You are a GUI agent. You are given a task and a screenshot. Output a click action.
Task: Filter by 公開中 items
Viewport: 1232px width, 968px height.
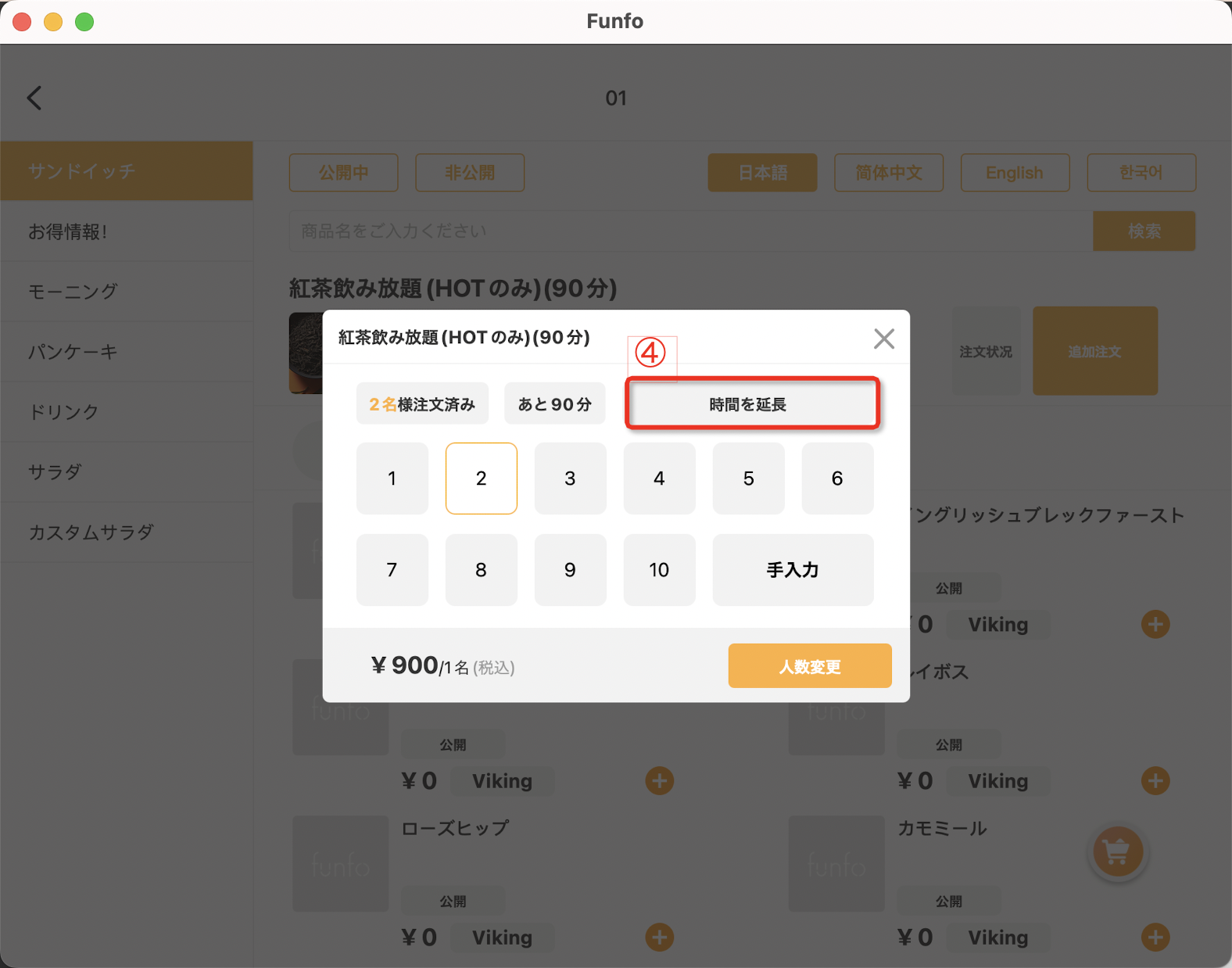point(344,173)
